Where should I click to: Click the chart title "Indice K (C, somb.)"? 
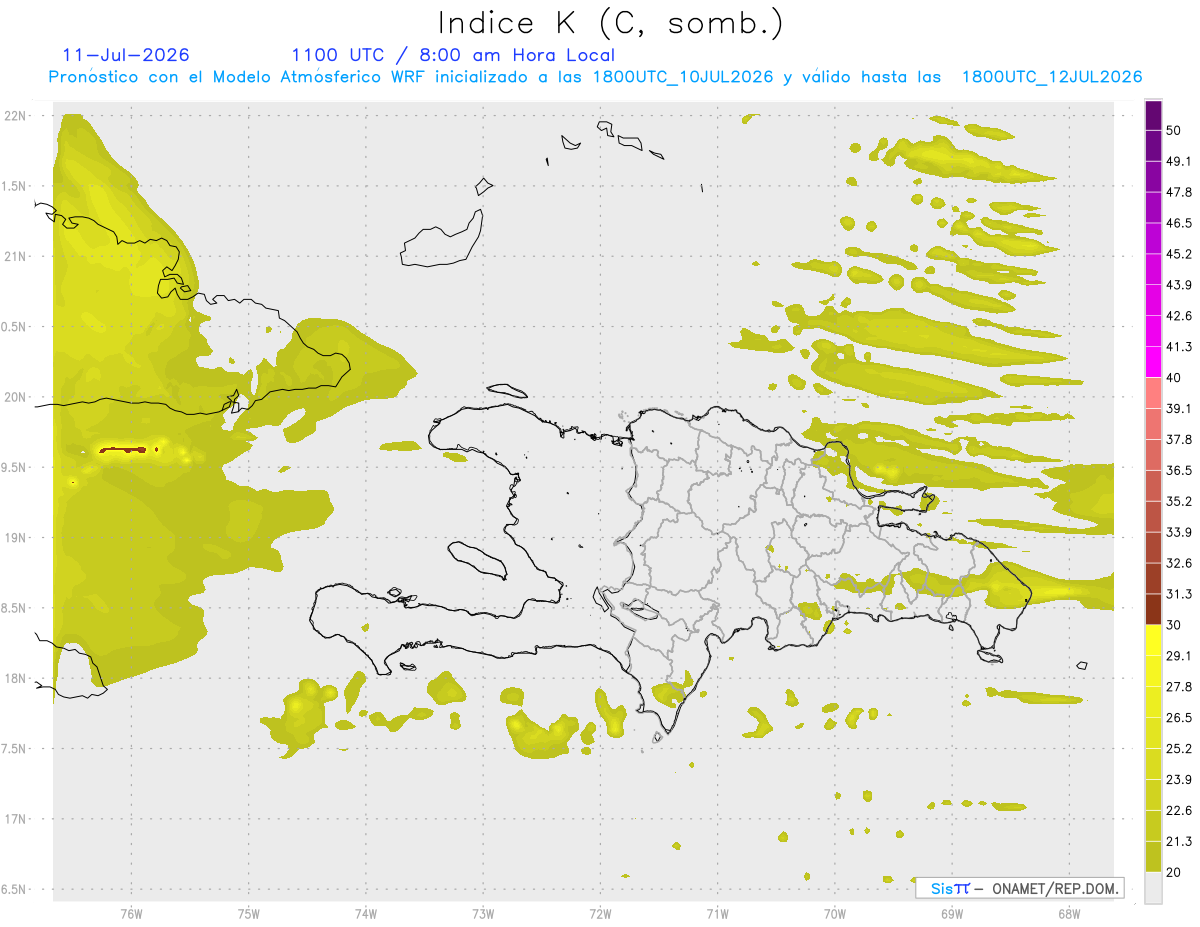pos(610,23)
